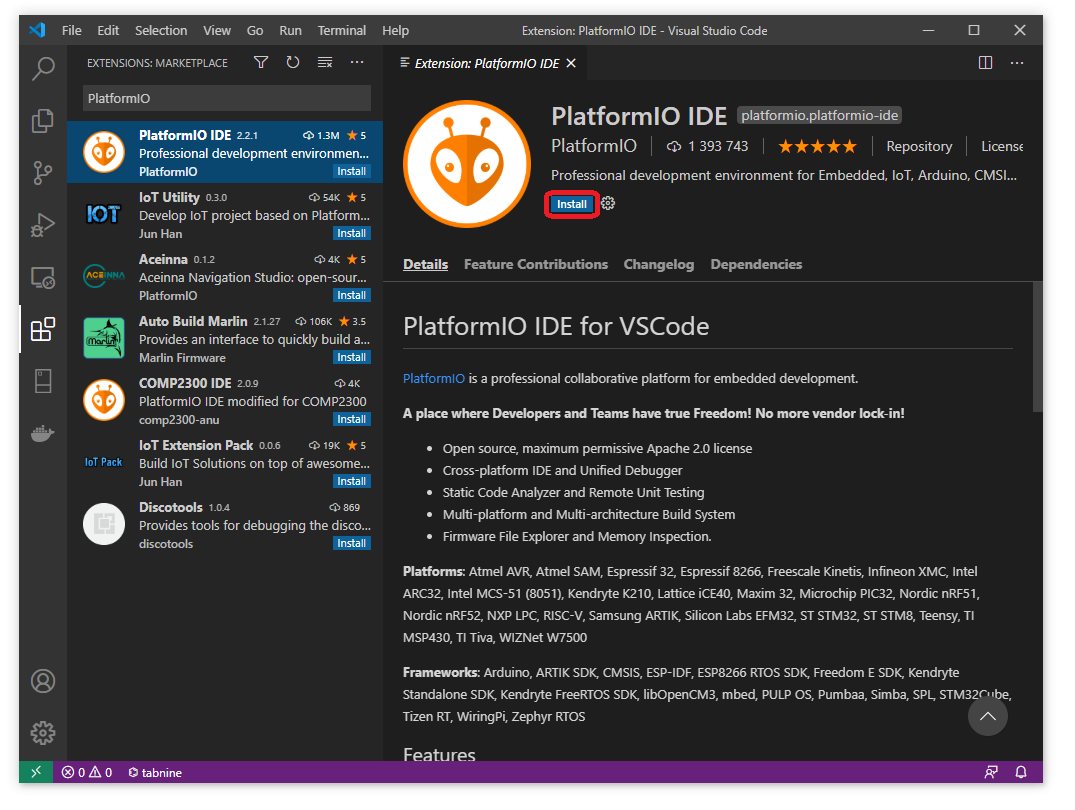Install the Discotools extension
This screenshot has width=1075, height=810.
click(x=351, y=543)
